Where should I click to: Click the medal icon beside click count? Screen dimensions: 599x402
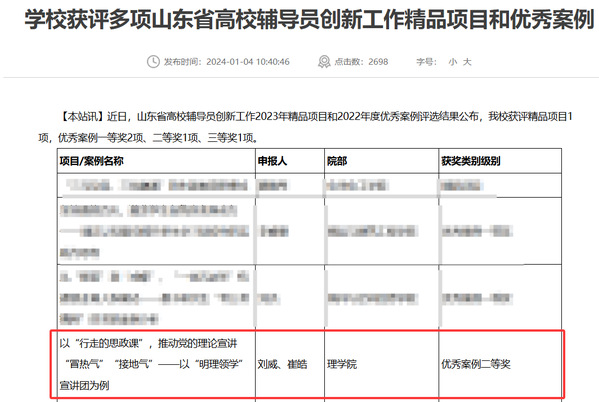(324, 62)
